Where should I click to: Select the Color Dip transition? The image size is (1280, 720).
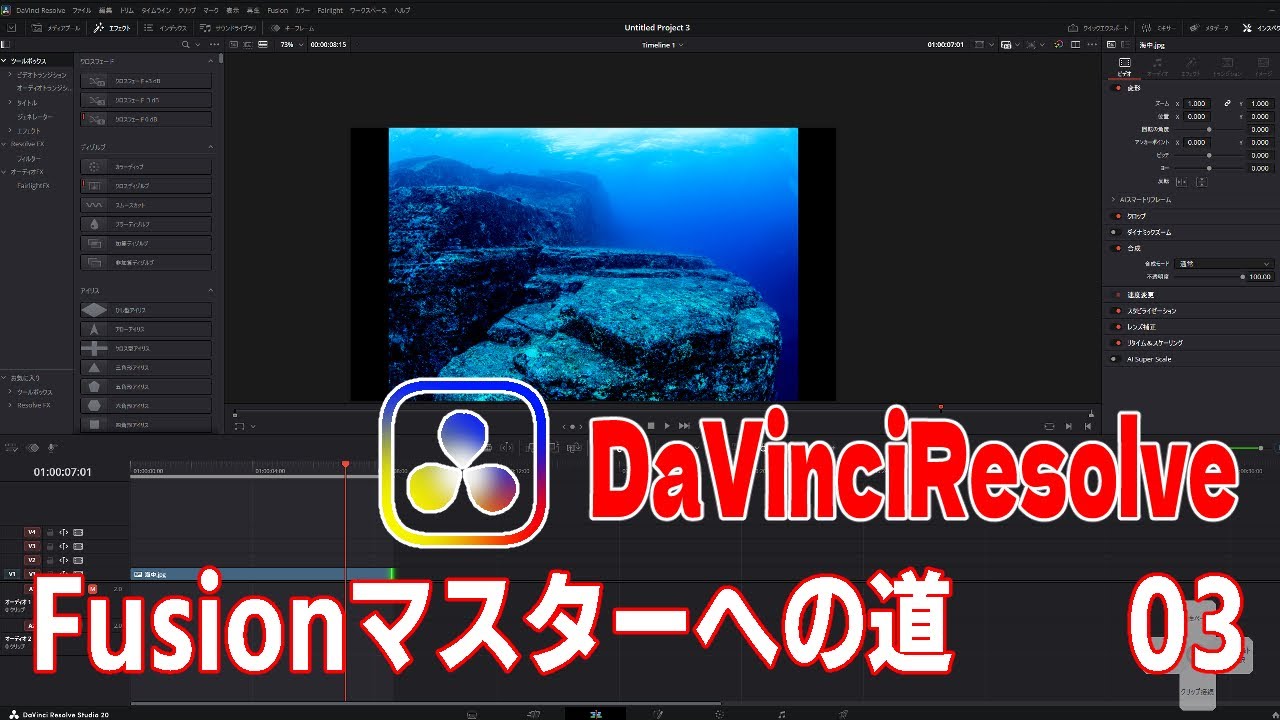(x=146, y=167)
